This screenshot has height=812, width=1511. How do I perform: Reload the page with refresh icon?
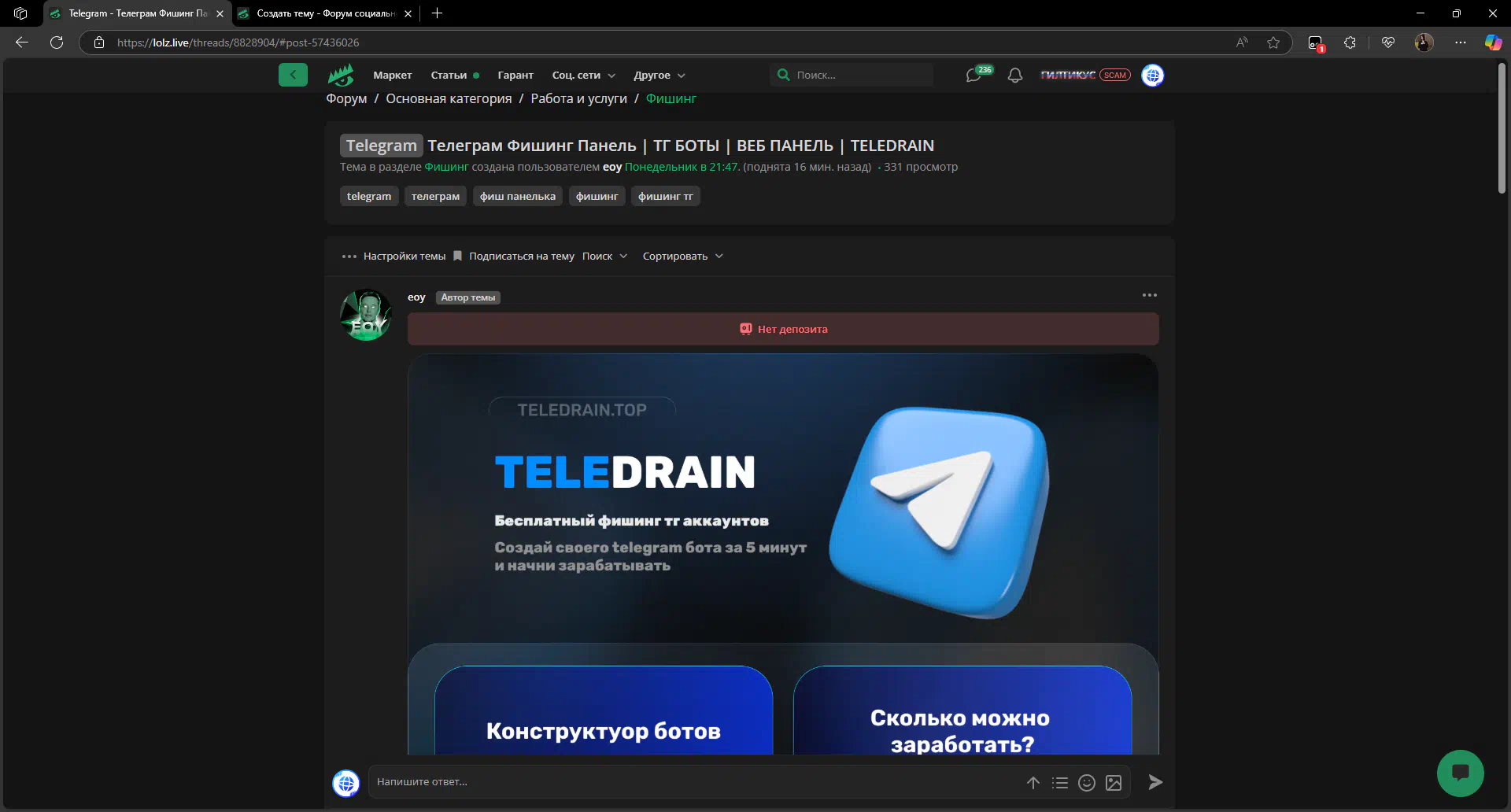[57, 42]
